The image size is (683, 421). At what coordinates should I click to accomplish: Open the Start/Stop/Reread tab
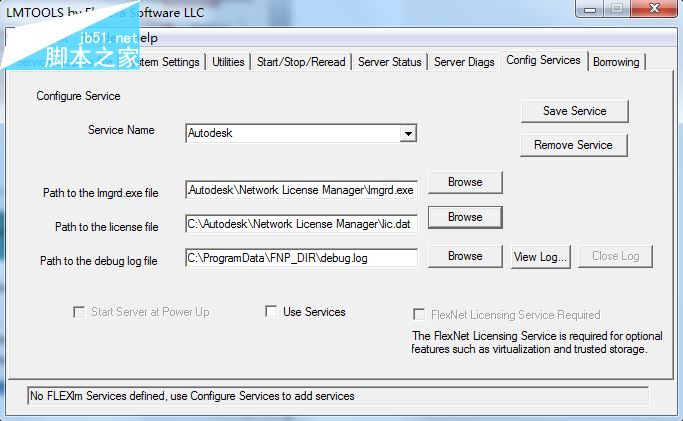[301, 62]
